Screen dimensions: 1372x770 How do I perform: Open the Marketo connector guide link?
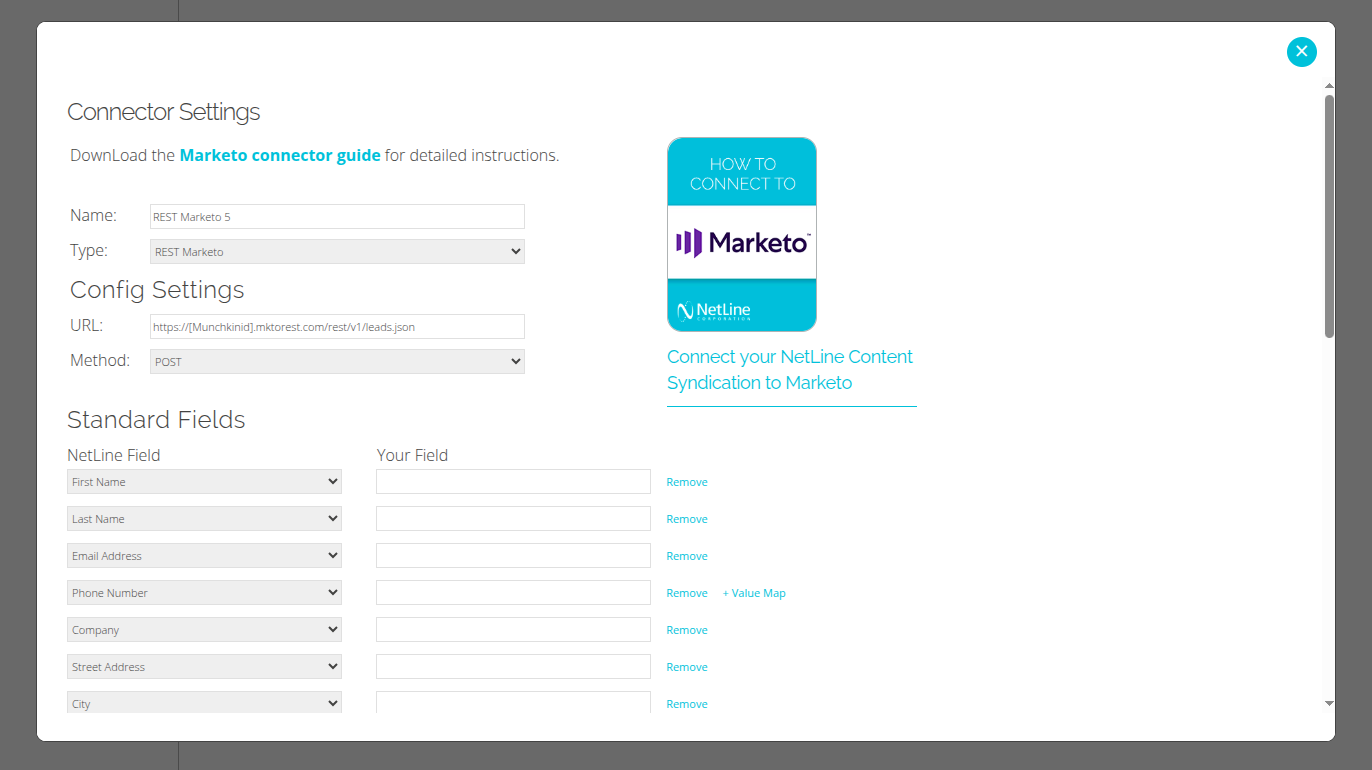[x=280, y=155]
